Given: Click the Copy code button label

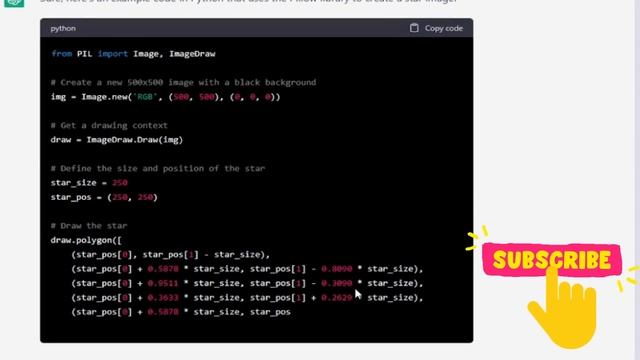Looking at the screenshot, I should point(444,28).
